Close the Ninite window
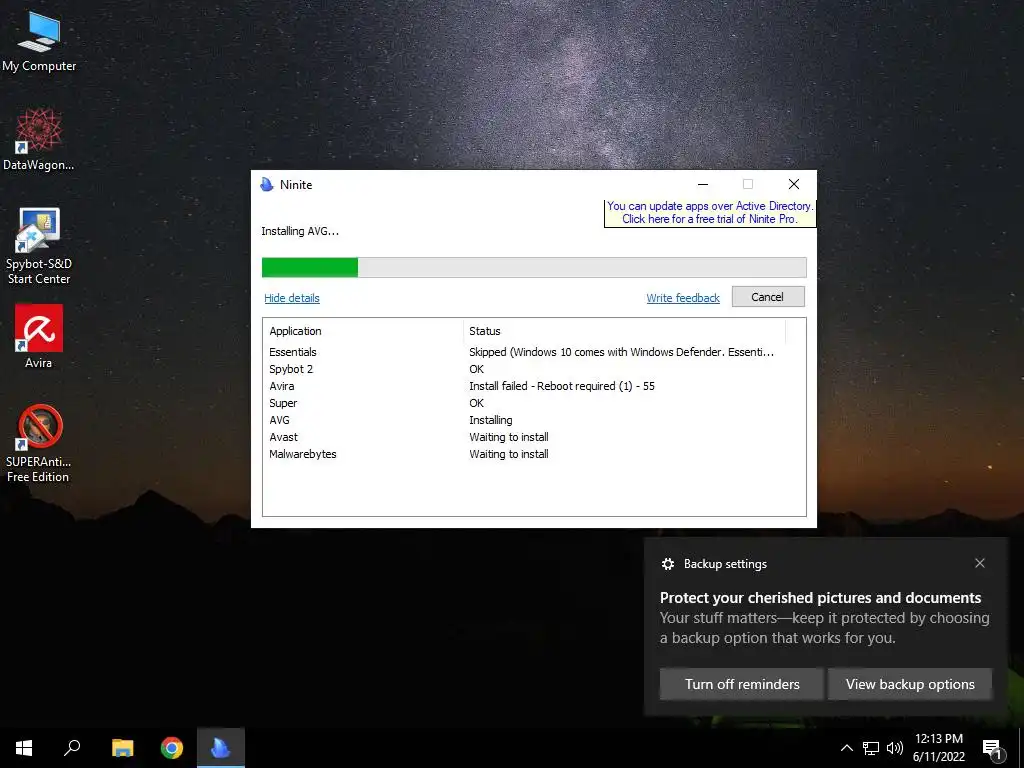This screenshot has width=1024, height=768. tap(793, 185)
